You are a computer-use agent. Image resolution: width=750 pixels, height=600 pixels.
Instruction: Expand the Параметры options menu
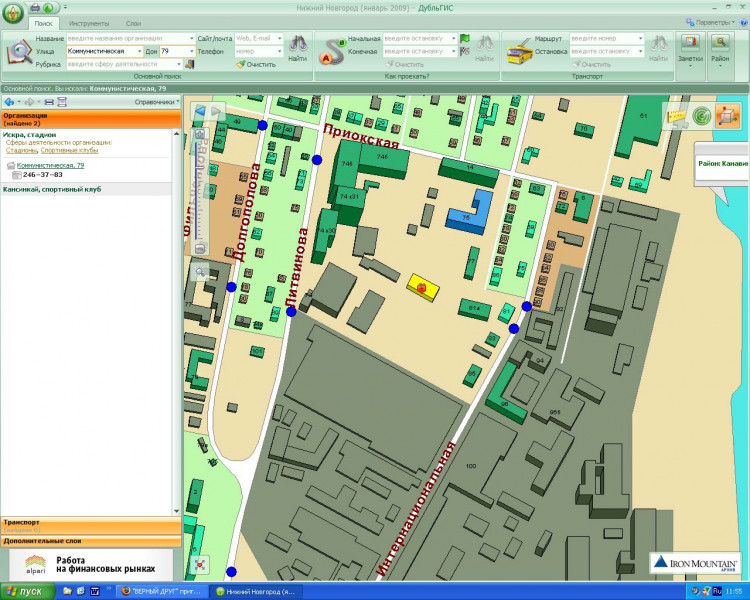tap(714, 21)
